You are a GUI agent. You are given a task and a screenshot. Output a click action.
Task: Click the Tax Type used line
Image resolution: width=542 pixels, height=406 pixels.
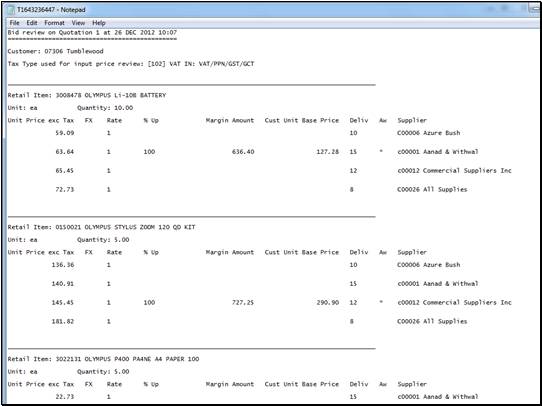pyautogui.click(x=131, y=64)
